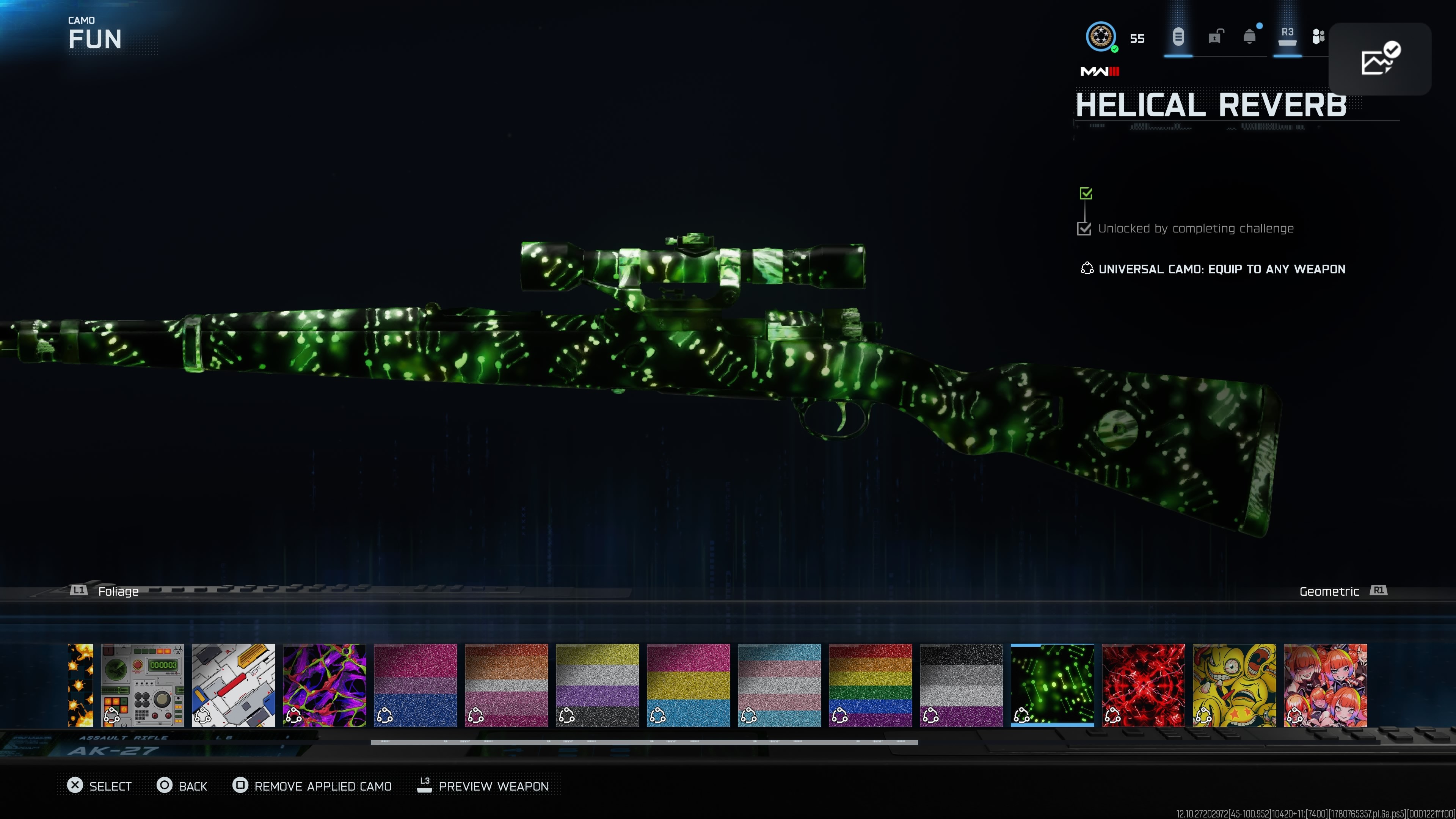Click the green challenge-complete checkmark
The width and height of the screenshot is (1456, 819).
pos(1086,193)
